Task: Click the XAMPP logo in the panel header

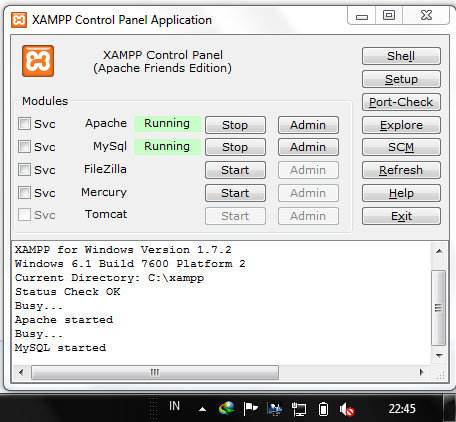Action: [x=38, y=61]
